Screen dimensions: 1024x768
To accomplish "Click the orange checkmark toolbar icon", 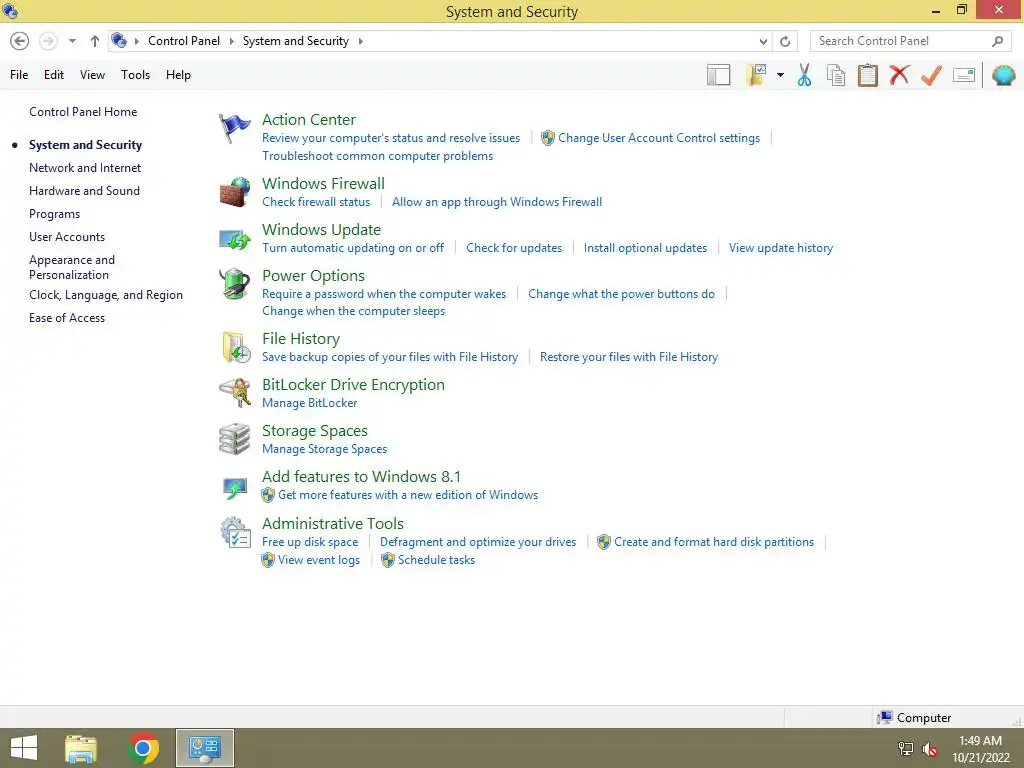I will (x=931, y=75).
